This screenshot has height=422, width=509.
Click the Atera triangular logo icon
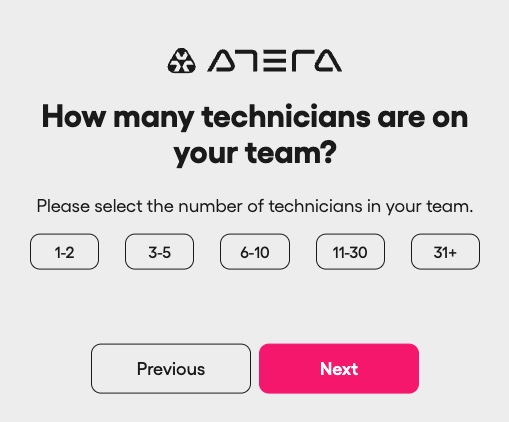point(181,61)
